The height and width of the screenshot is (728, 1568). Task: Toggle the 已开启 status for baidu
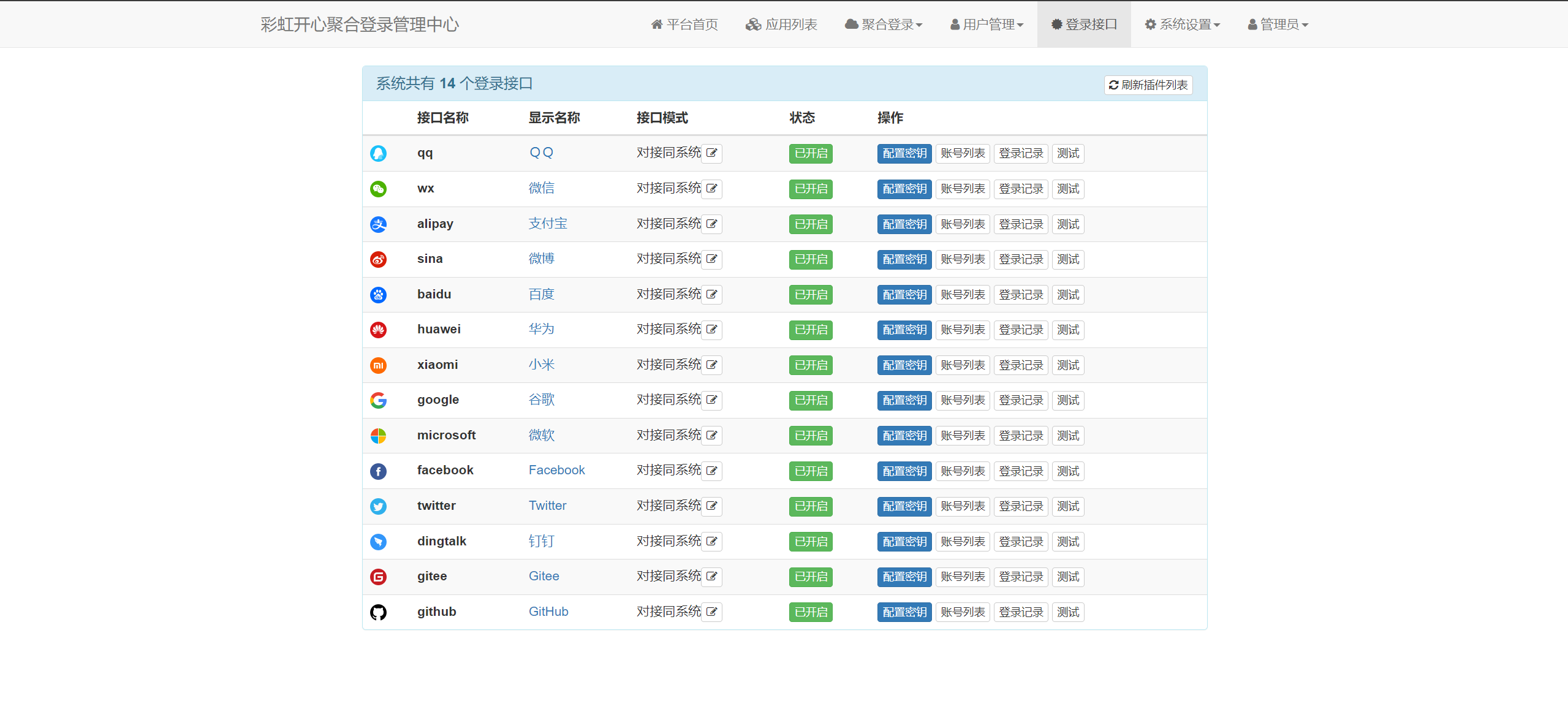pyautogui.click(x=810, y=295)
